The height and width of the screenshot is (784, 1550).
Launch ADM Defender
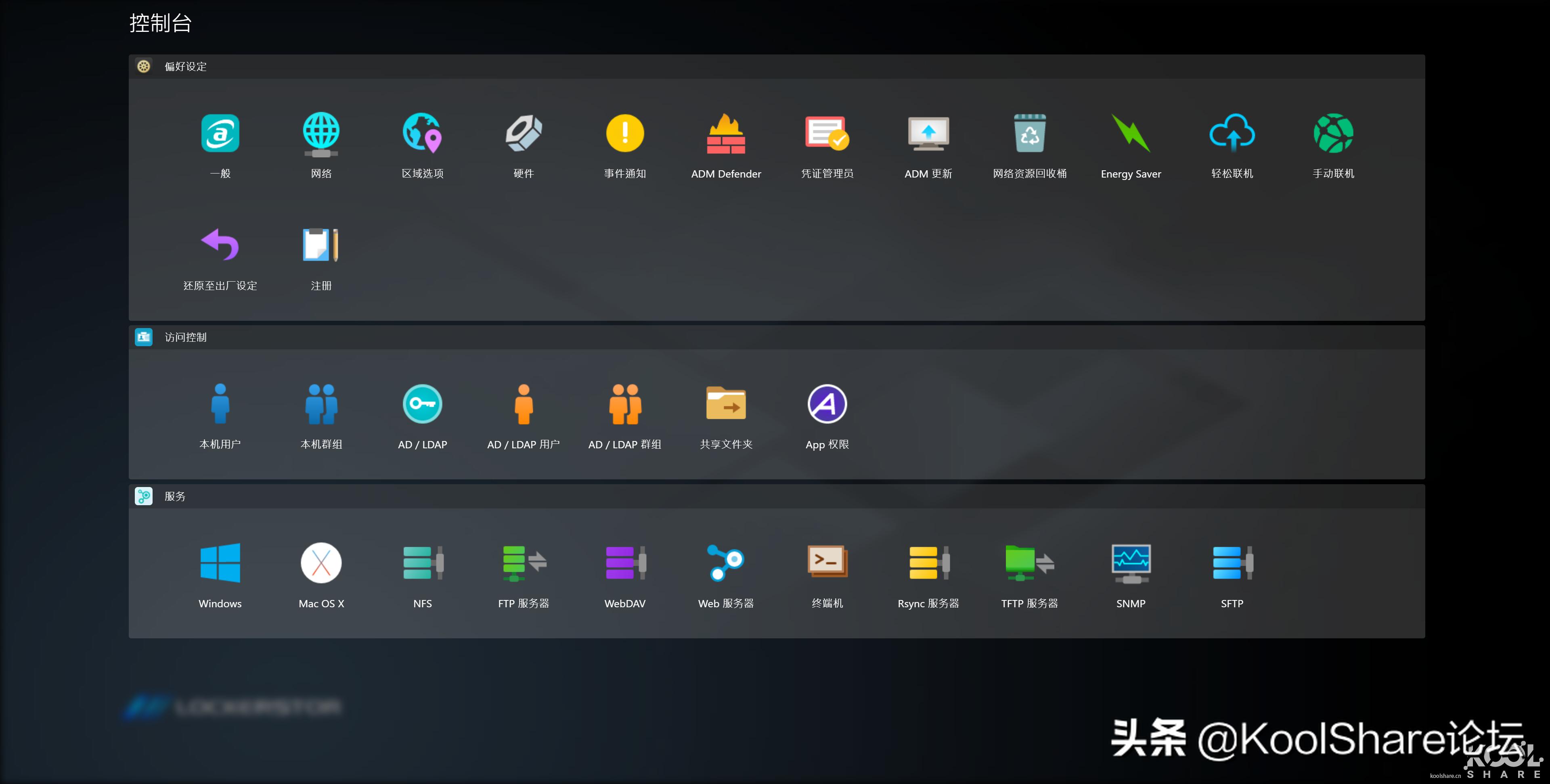(726, 144)
